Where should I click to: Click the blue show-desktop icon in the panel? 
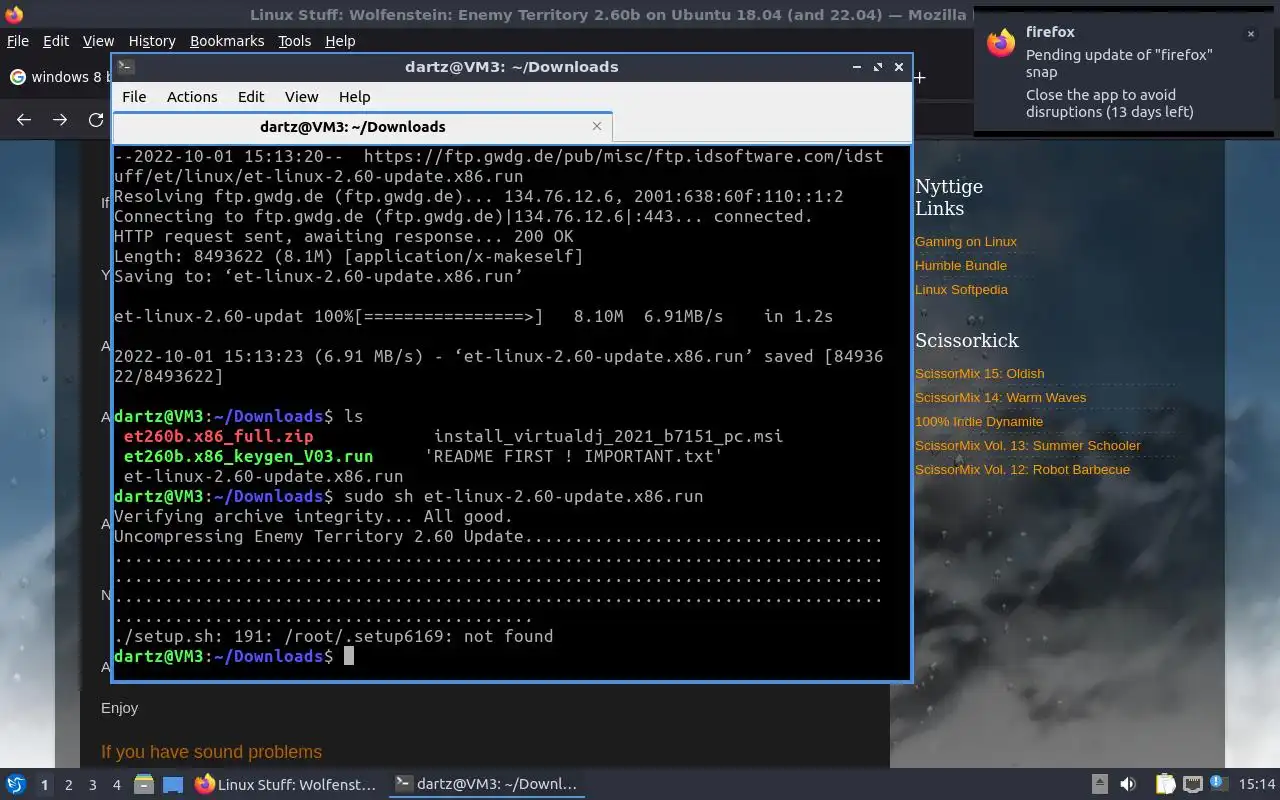click(x=173, y=785)
